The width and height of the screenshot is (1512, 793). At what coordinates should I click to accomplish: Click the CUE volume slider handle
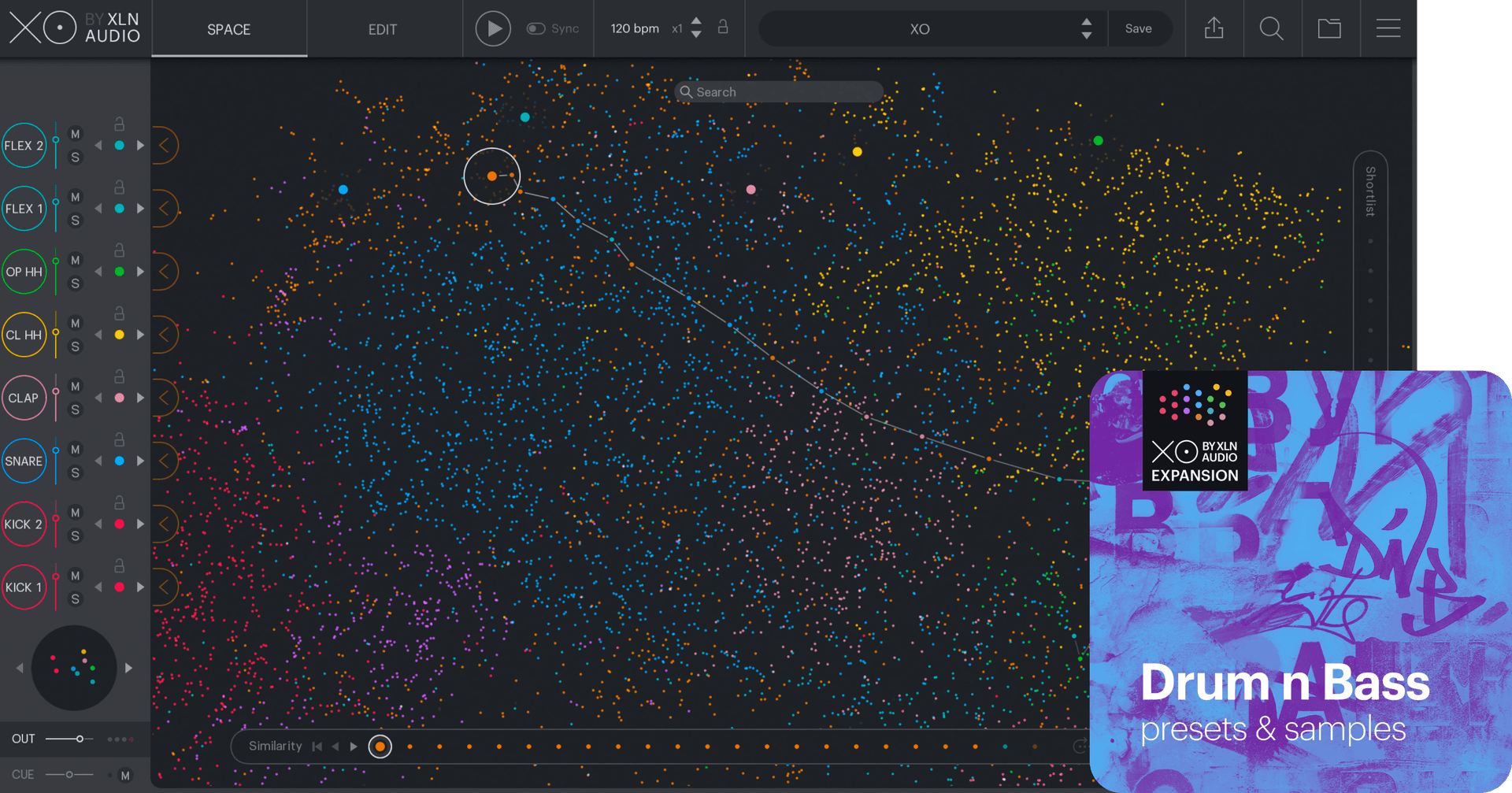(x=69, y=775)
